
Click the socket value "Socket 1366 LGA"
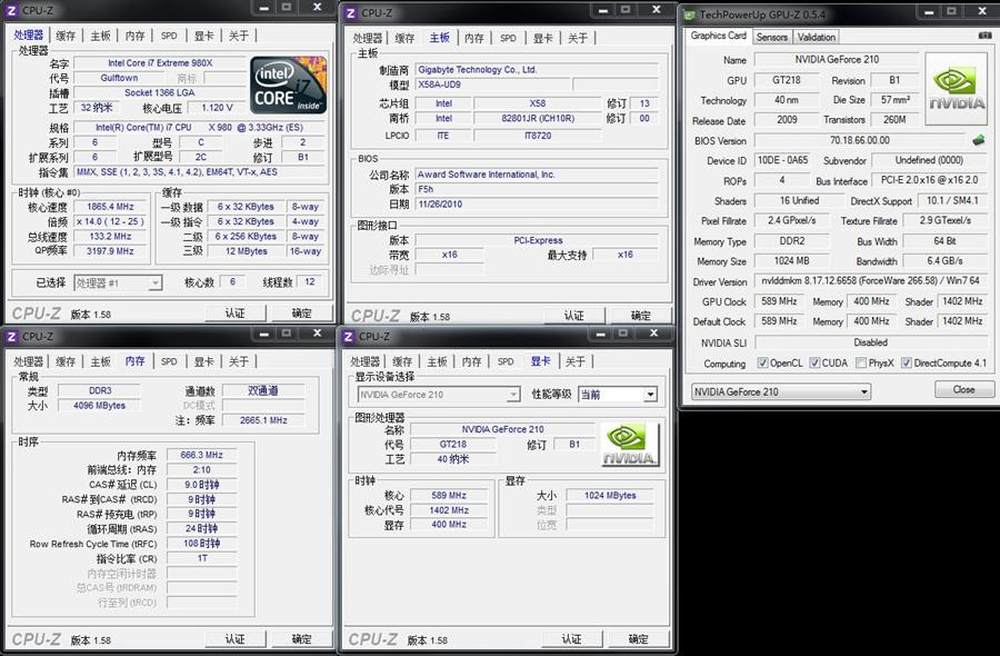(x=160, y=93)
